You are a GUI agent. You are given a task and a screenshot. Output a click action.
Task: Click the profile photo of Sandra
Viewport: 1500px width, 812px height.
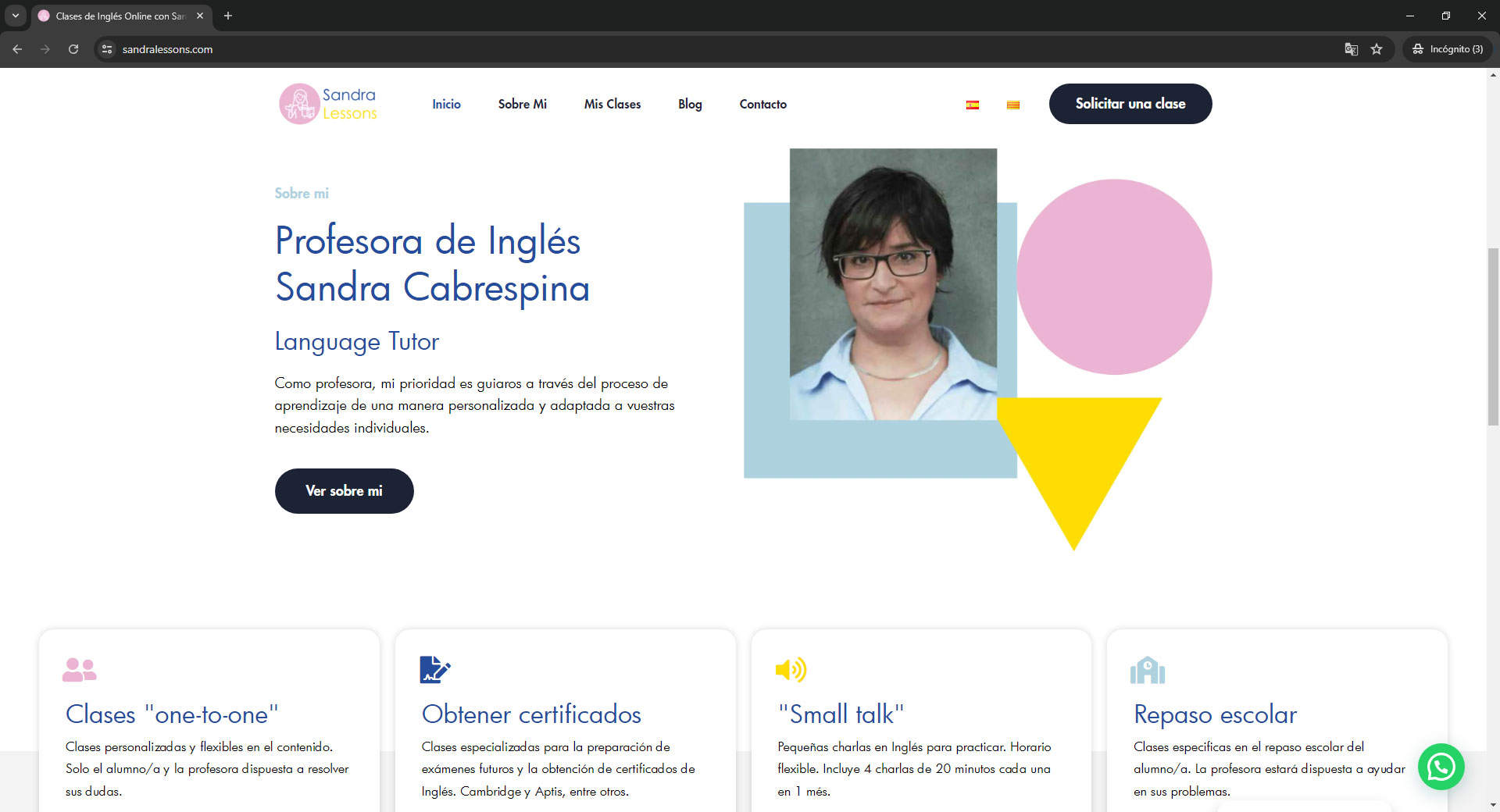[x=893, y=284]
